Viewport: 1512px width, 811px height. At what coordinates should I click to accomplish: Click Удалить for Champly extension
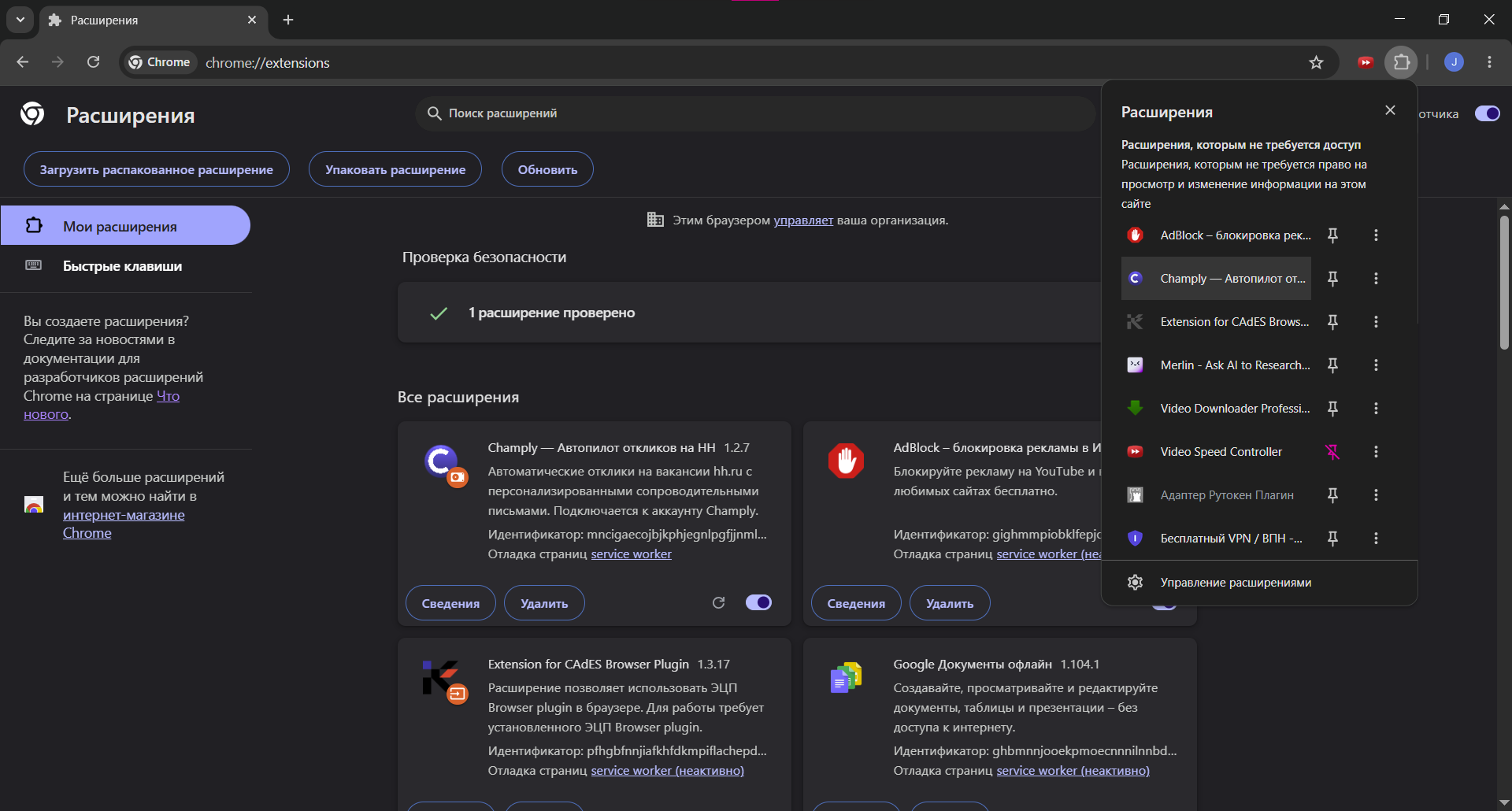(x=544, y=603)
